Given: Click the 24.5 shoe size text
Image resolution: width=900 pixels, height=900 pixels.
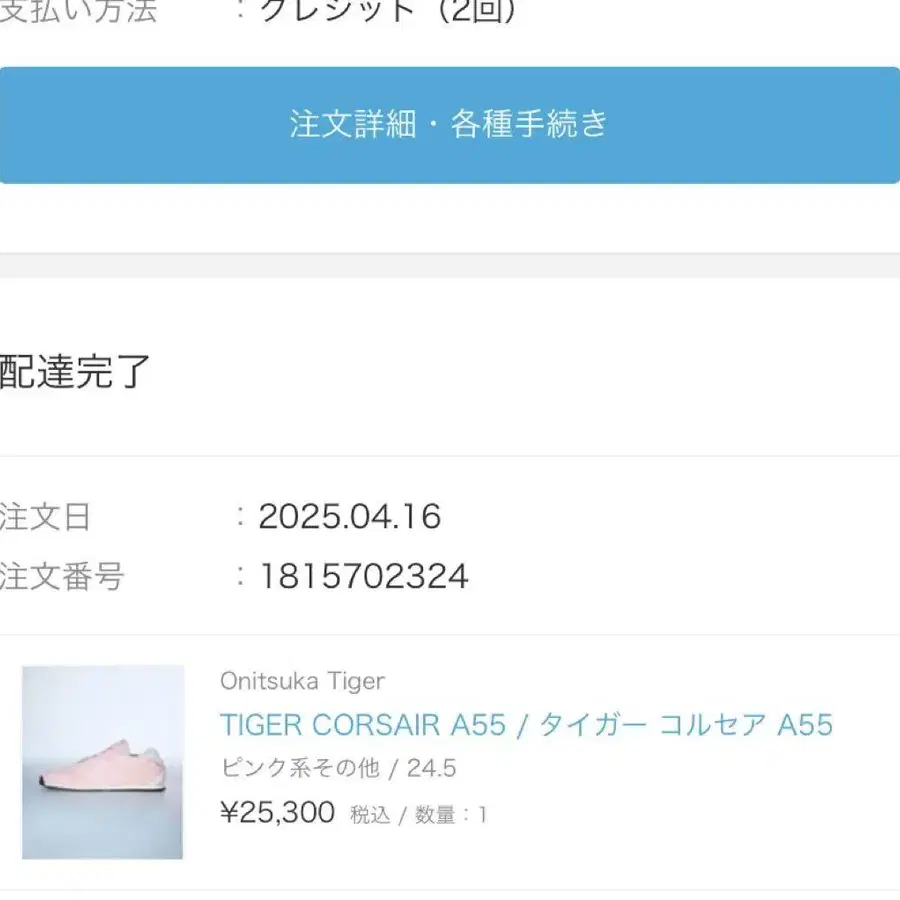Looking at the screenshot, I should (x=431, y=768).
